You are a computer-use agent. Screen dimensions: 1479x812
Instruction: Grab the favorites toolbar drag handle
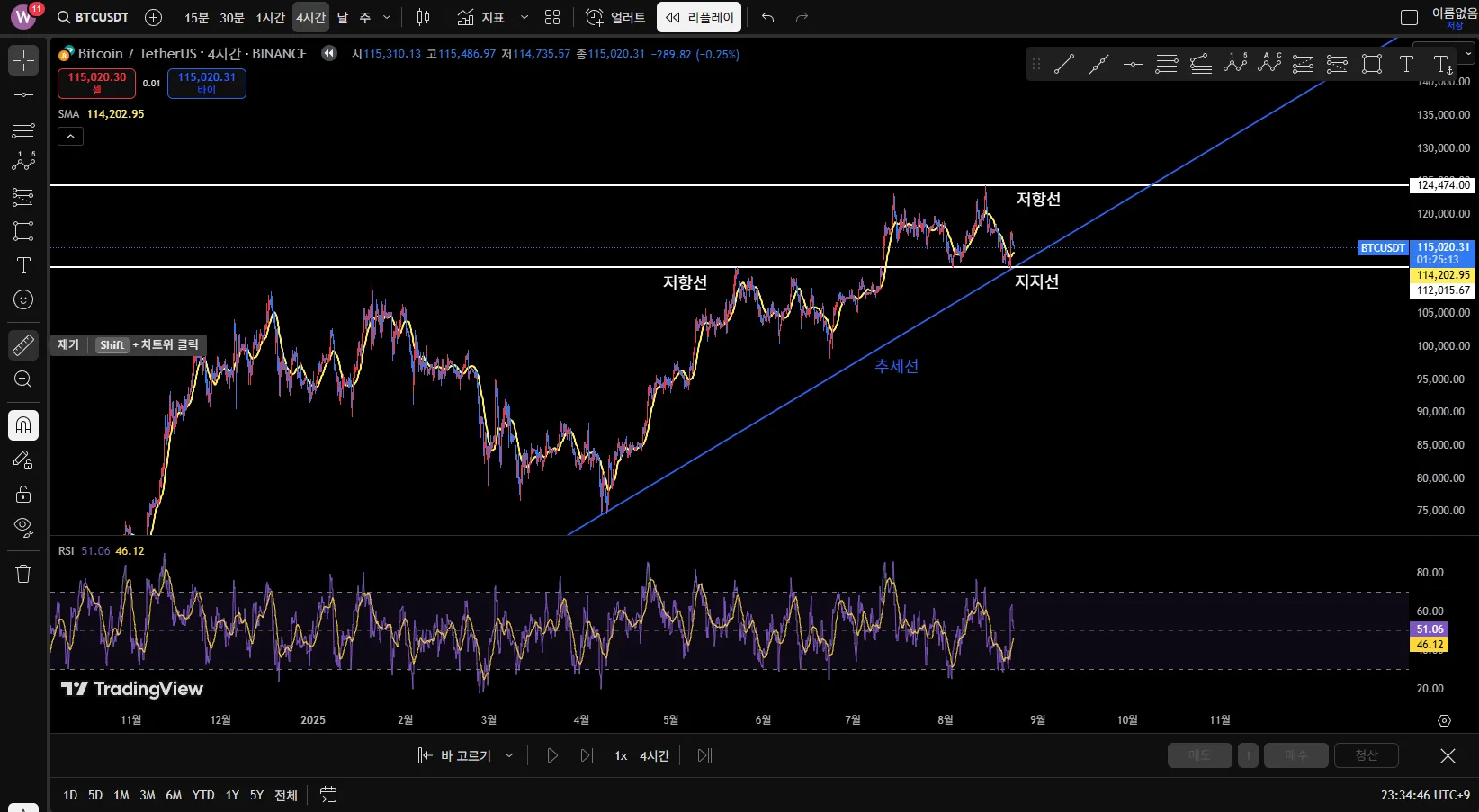pos(1036,64)
